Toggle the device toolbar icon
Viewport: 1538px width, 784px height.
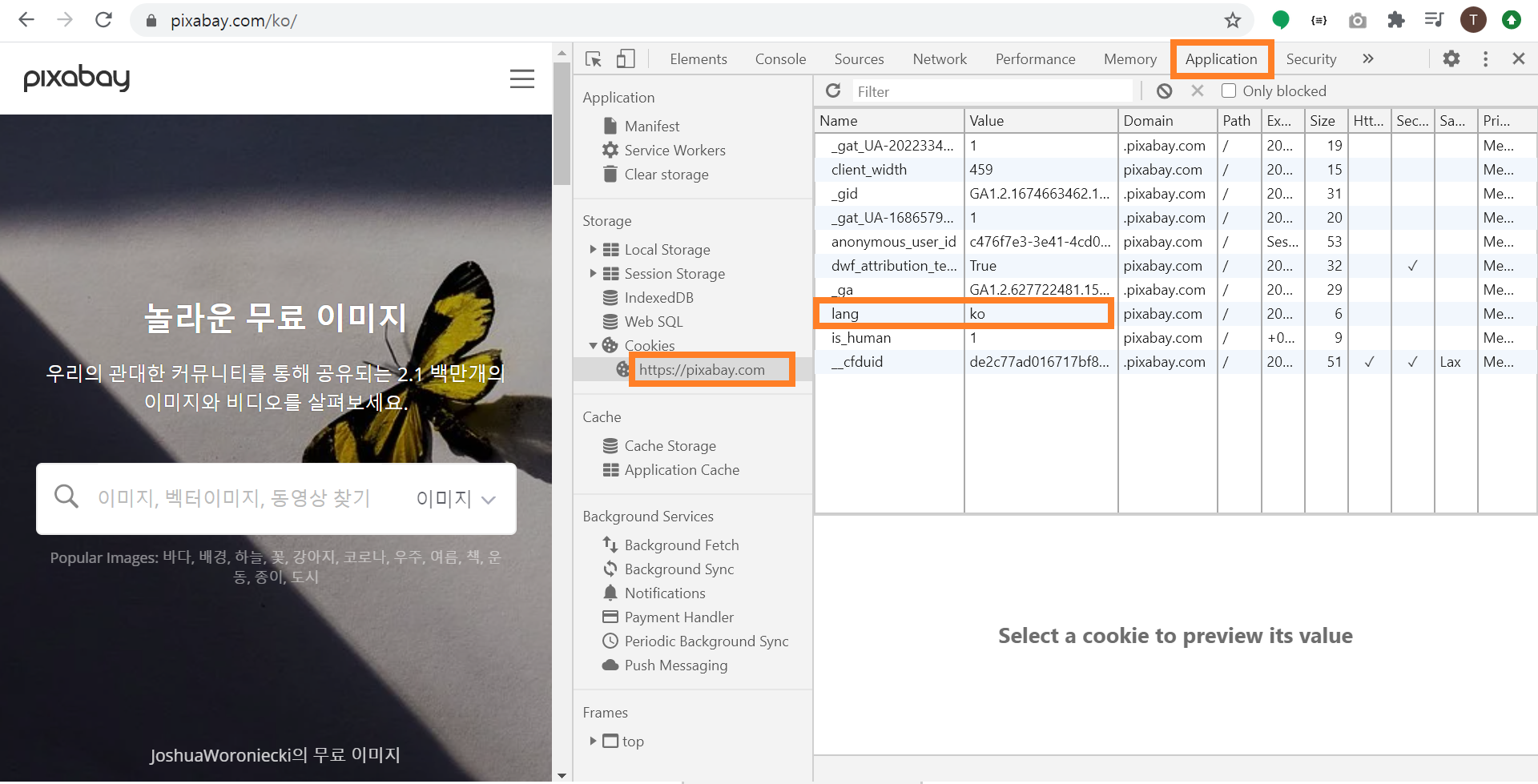pyautogui.click(x=626, y=59)
